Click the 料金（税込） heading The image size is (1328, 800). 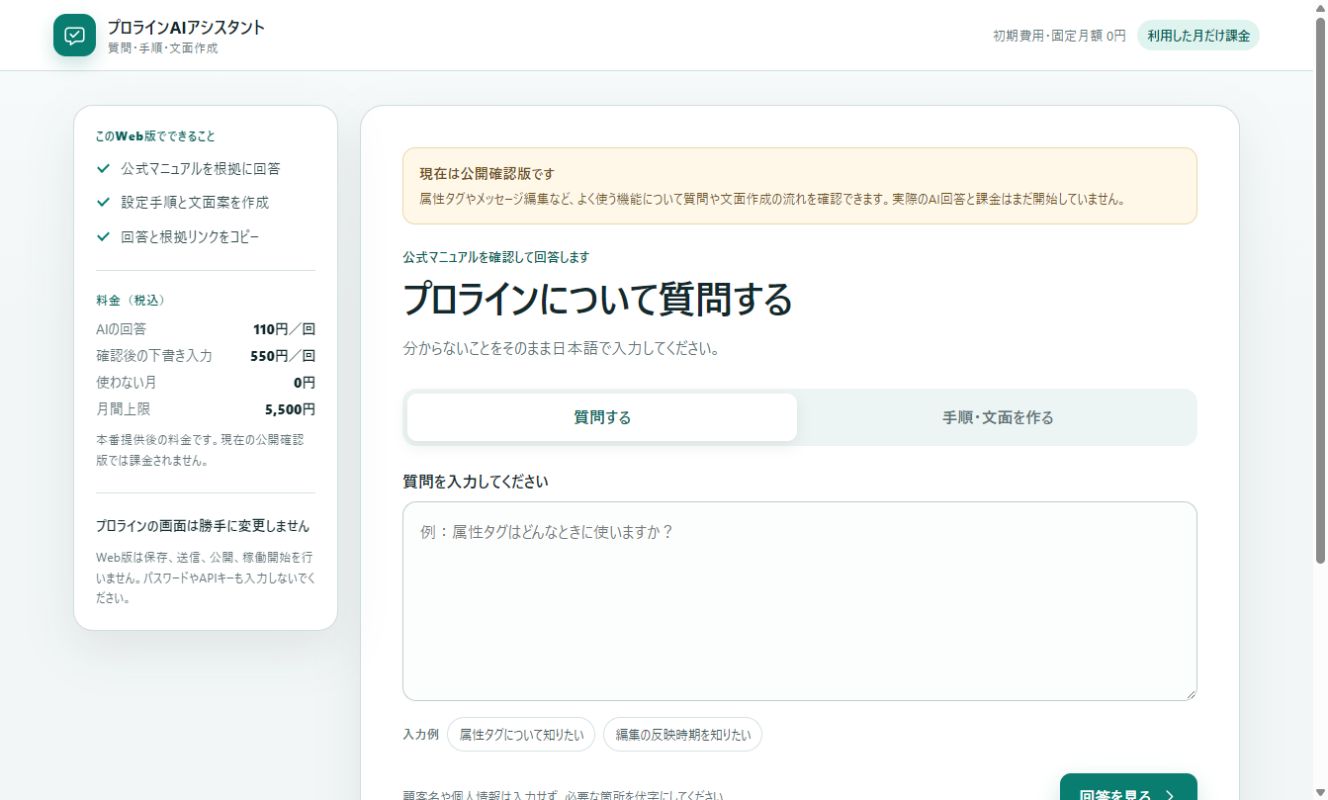coord(130,300)
